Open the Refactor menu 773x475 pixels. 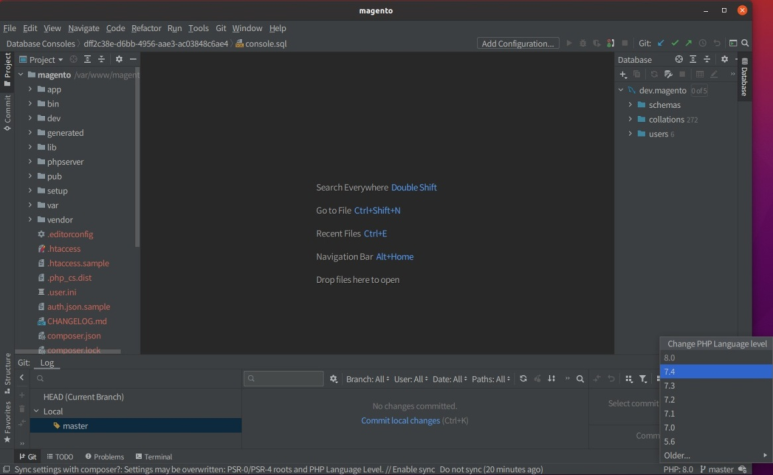[x=146, y=28]
